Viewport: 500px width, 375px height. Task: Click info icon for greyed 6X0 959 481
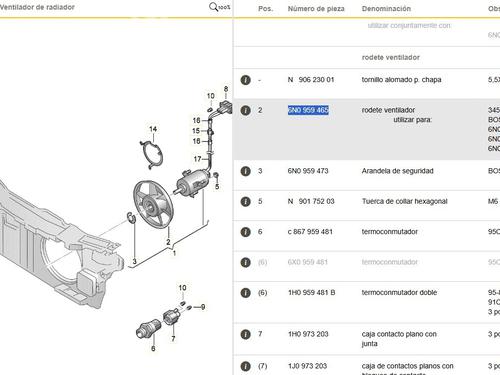tap(246, 262)
